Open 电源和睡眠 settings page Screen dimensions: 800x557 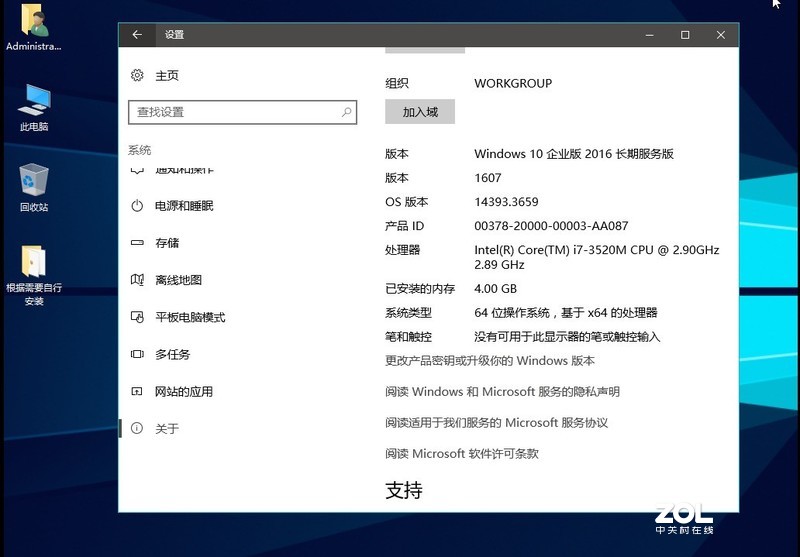pos(184,206)
